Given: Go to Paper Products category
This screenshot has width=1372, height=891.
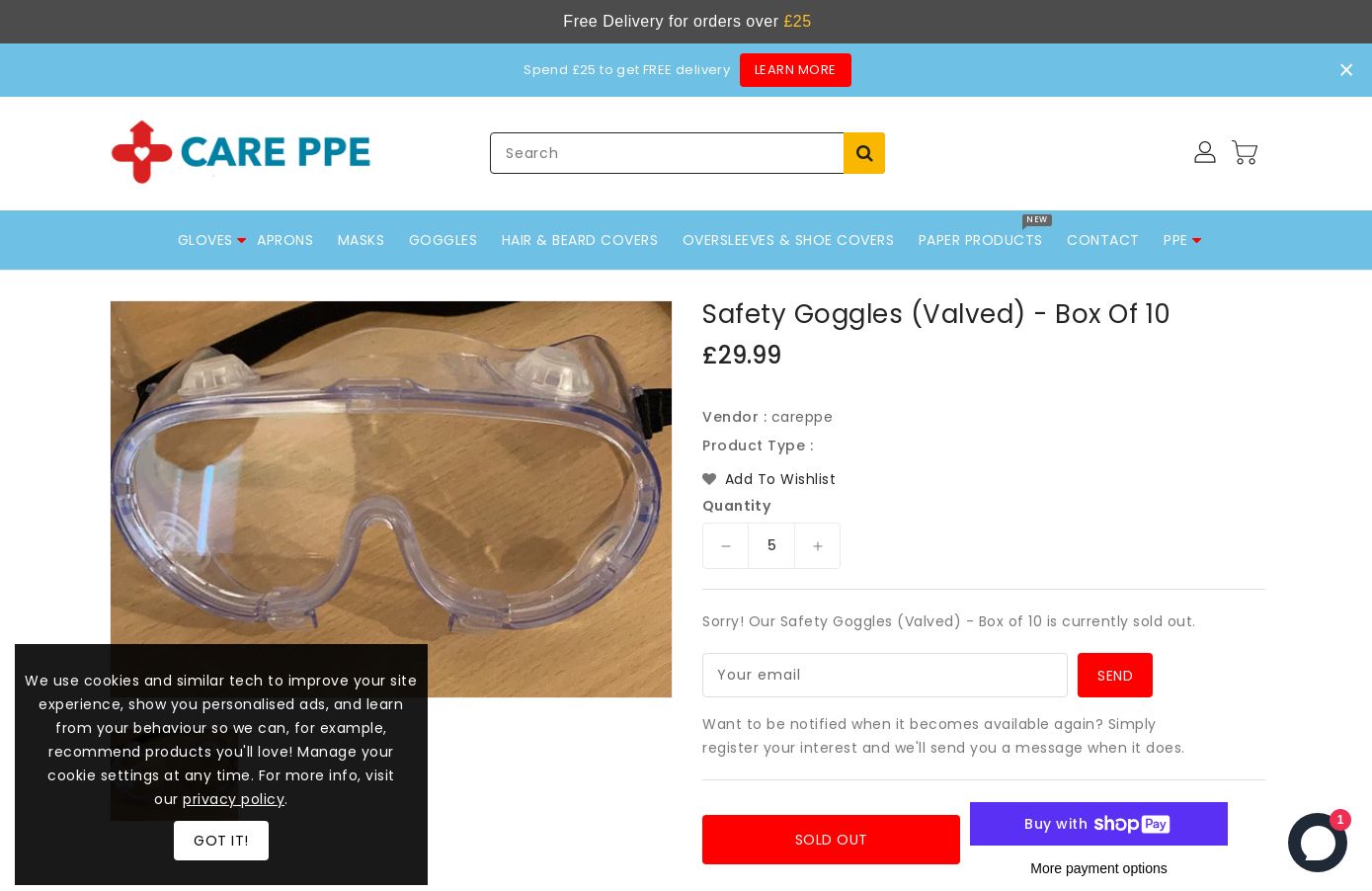Looking at the screenshot, I should pos(980,240).
